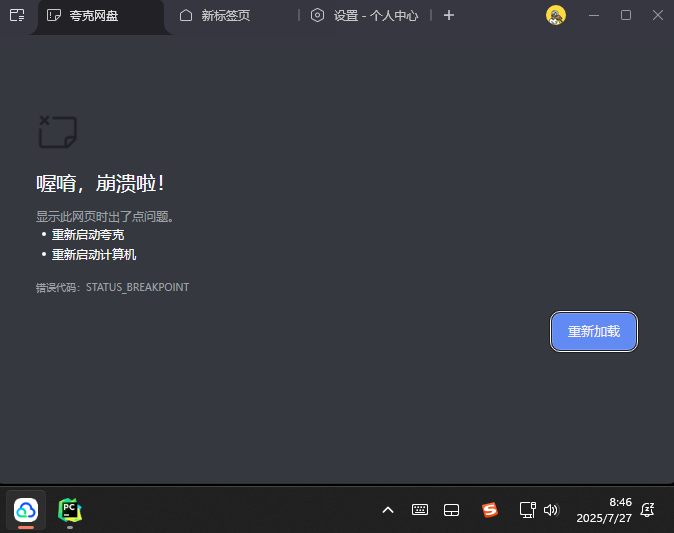Maximize the Quark browser window

point(626,15)
